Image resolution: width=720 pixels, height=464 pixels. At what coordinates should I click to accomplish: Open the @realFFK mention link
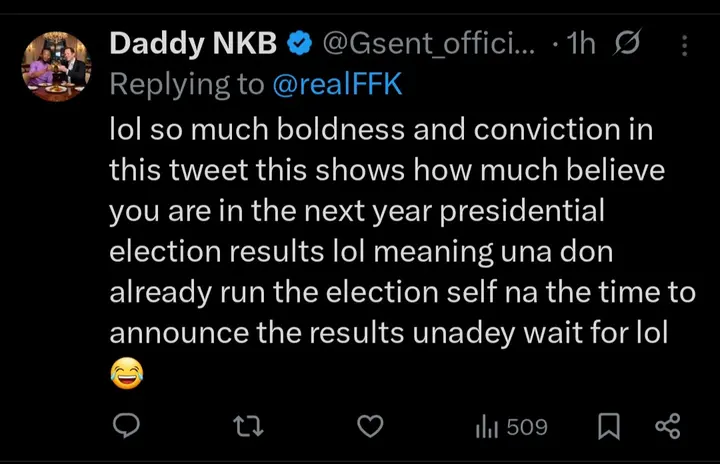(337, 84)
